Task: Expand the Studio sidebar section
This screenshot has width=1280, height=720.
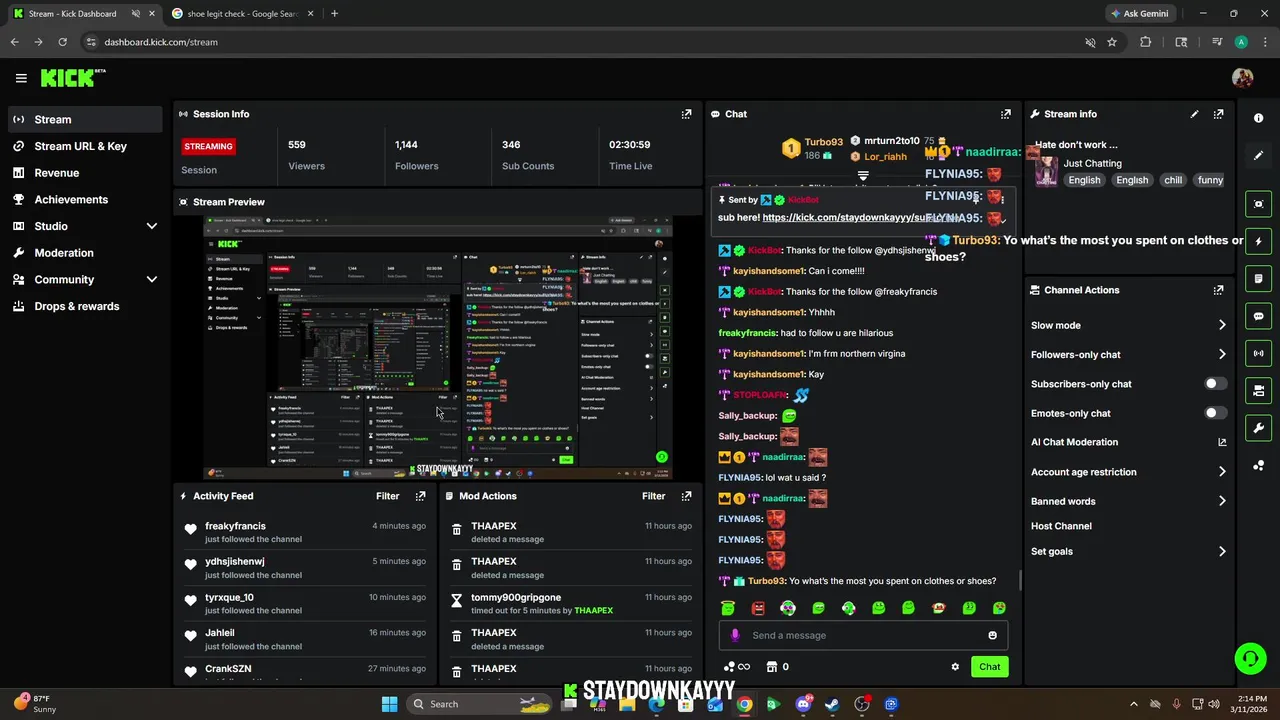Action: click(152, 227)
